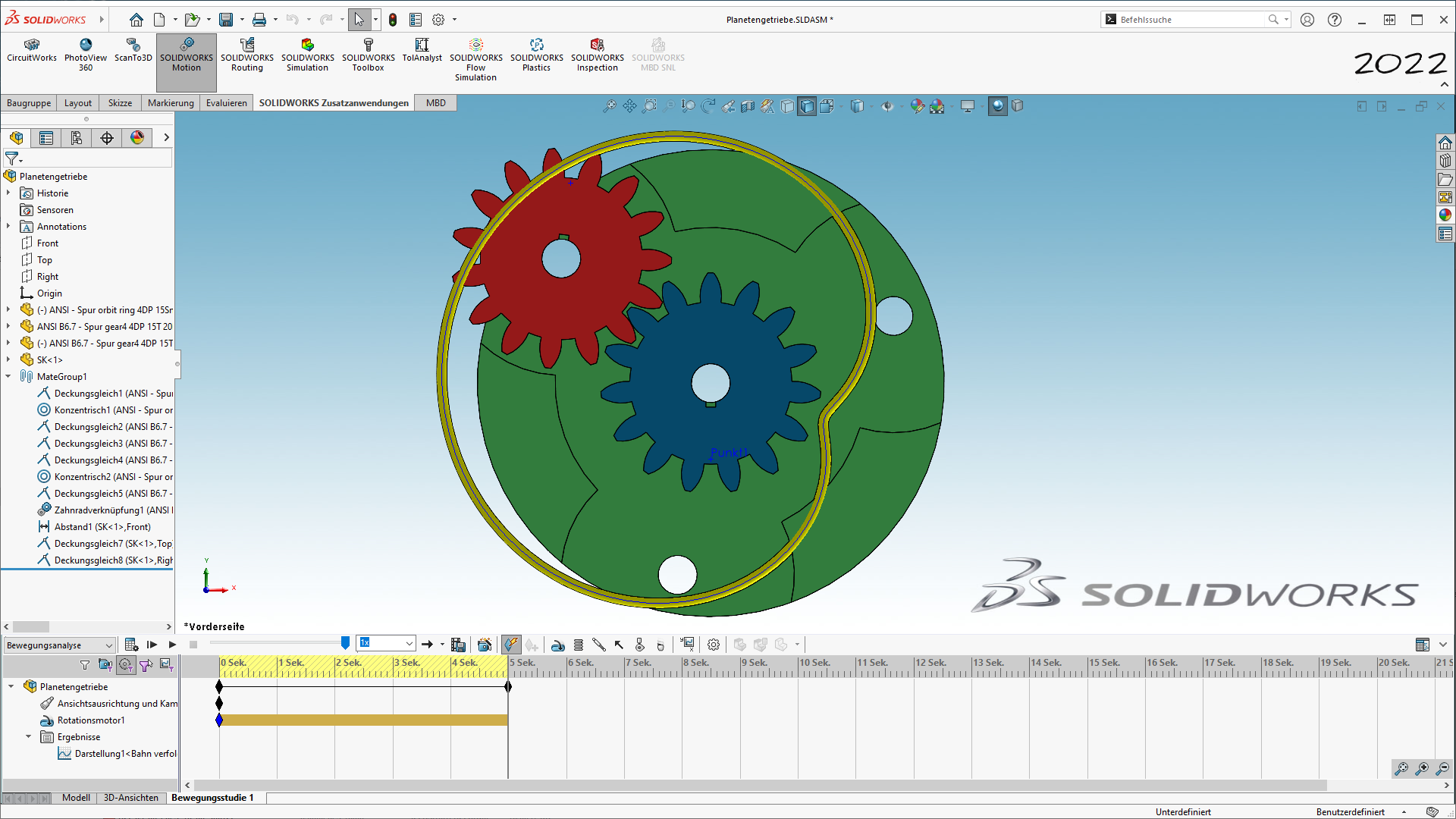Enable SOLIDWORKS Plastics add-in
Screen dimensions: 1456x819
click(x=537, y=55)
